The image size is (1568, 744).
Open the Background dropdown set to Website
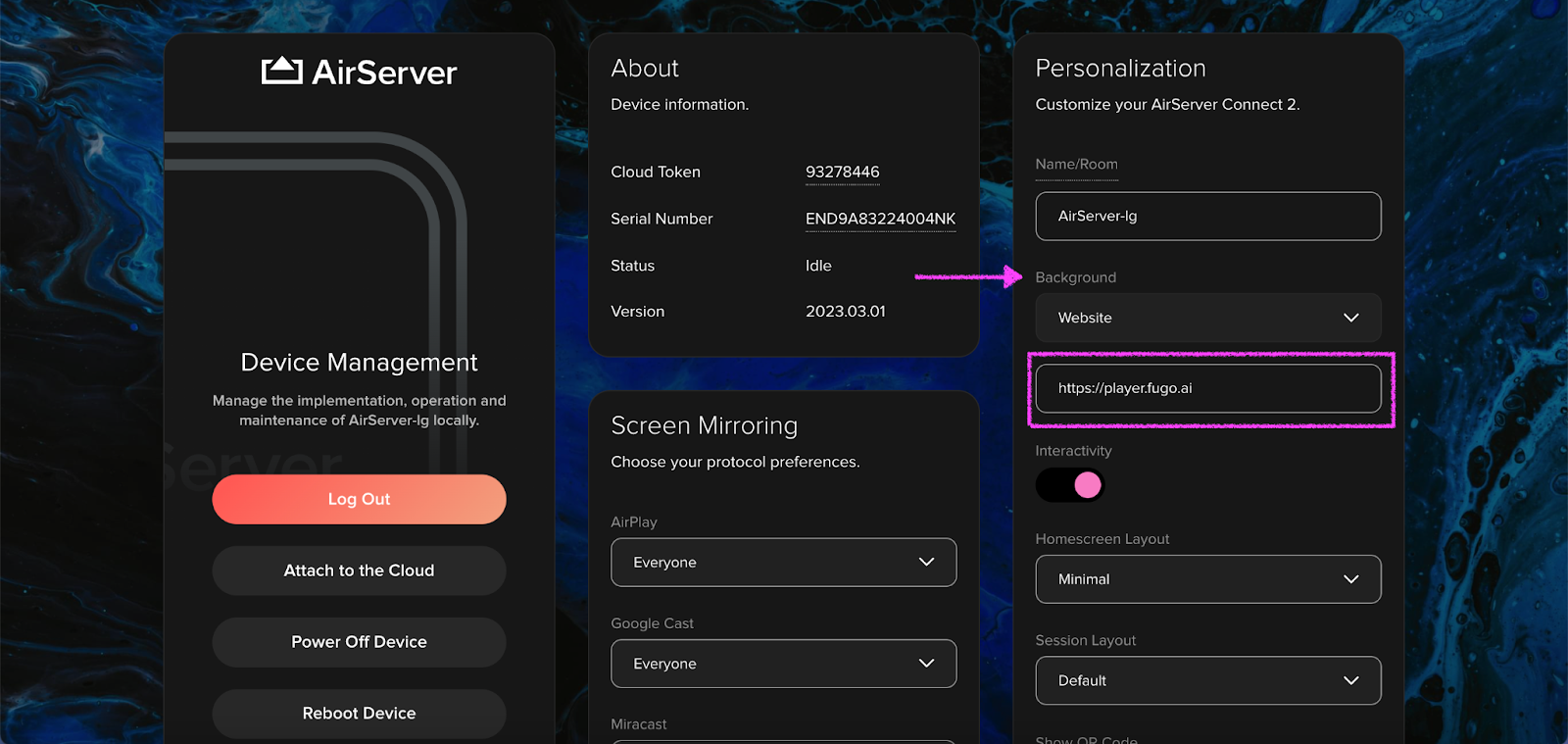coord(1208,318)
